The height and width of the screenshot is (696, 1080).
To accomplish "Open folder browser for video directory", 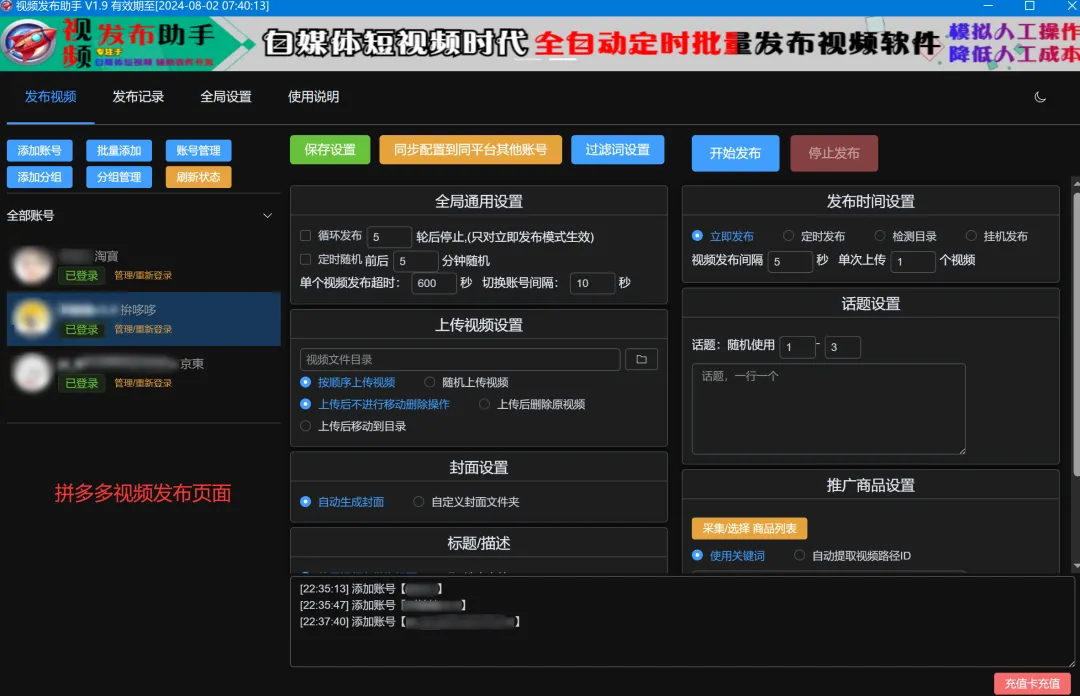I will click(641, 359).
